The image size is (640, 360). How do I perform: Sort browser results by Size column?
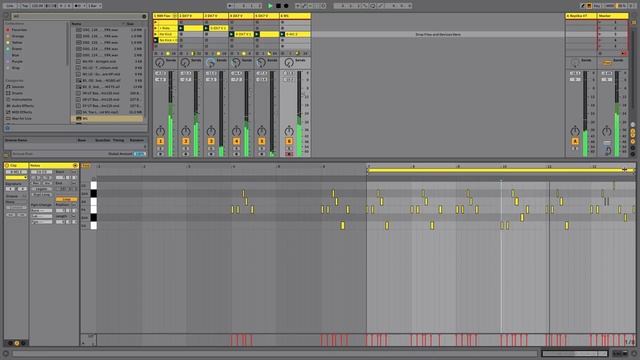tap(130, 24)
